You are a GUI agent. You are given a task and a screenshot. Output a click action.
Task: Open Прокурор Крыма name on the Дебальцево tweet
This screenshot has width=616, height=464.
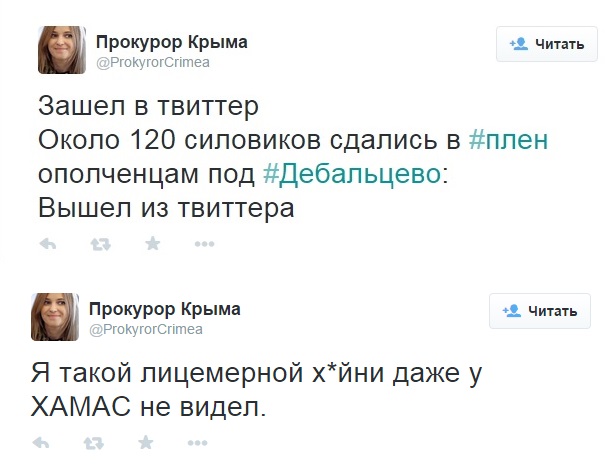(x=171, y=42)
